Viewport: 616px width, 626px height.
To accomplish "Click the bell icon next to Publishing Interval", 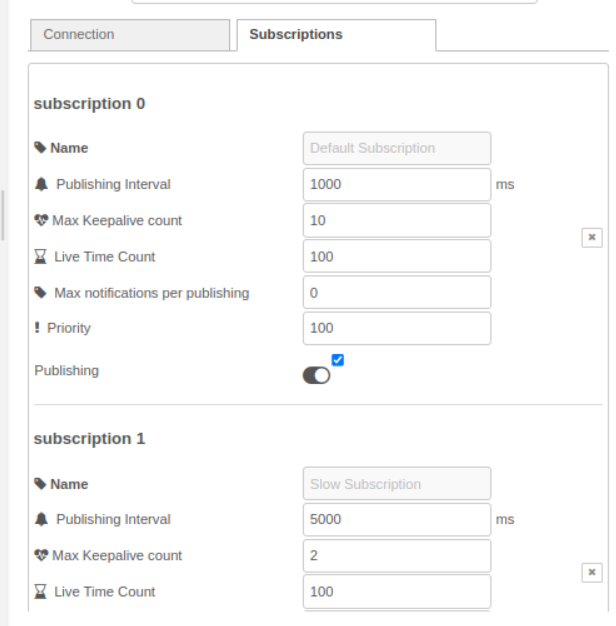I will 40,184.
